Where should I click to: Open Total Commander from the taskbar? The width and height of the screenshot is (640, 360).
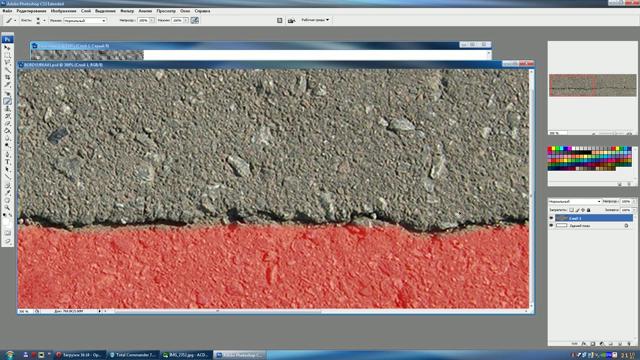click(133, 355)
